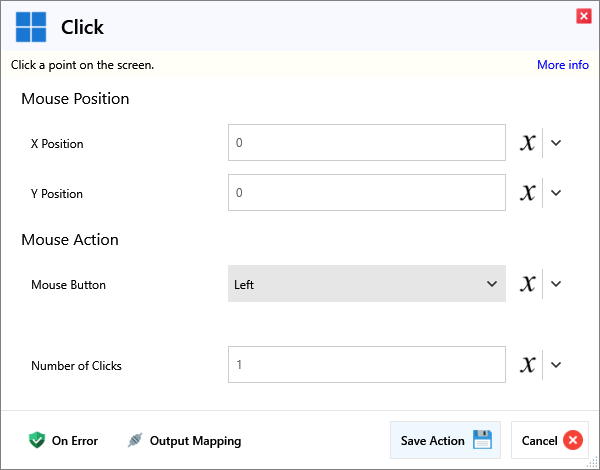Click the variable icon beside Y Position
This screenshot has height=470, width=600.
528,193
